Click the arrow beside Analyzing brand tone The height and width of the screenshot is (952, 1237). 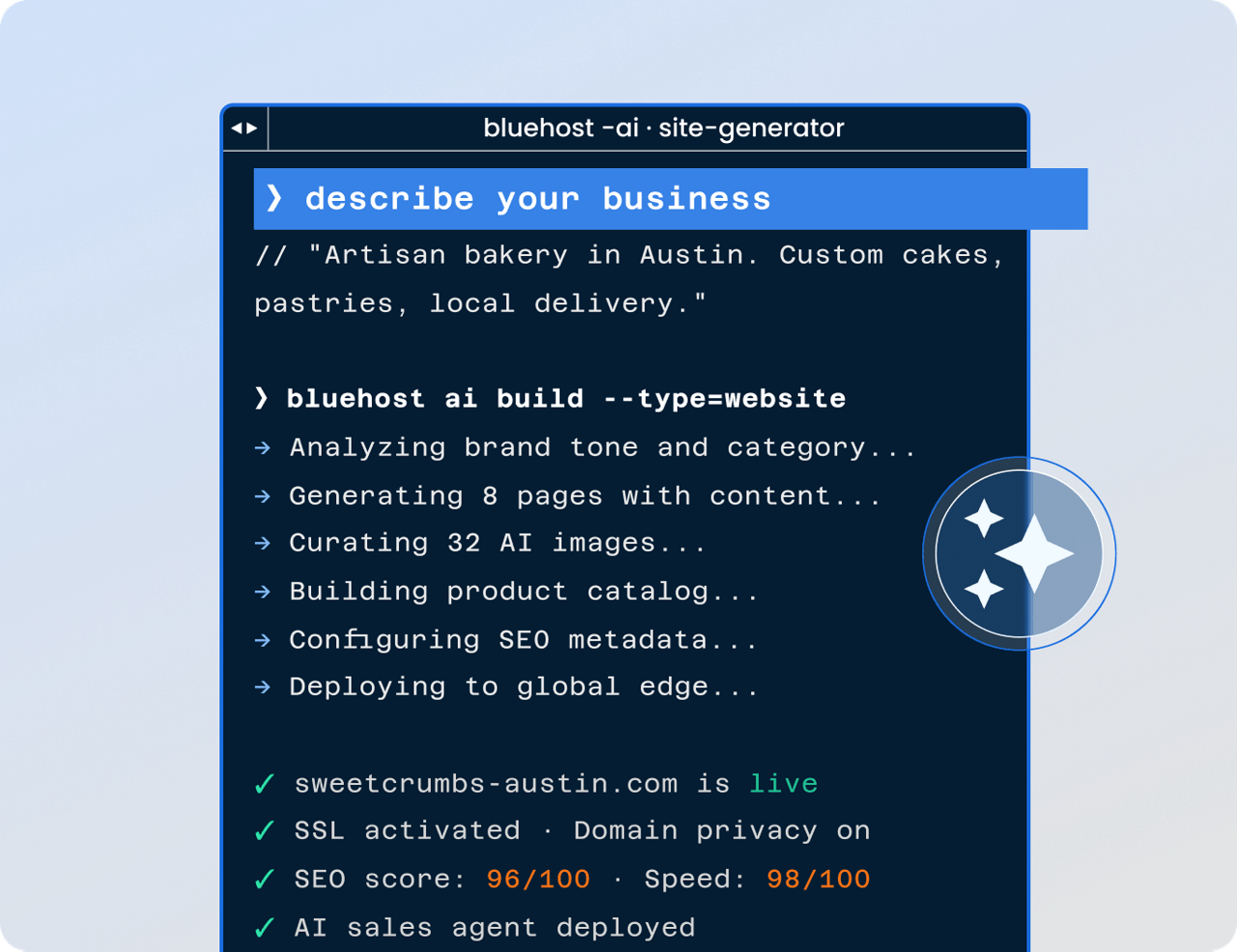tap(263, 447)
